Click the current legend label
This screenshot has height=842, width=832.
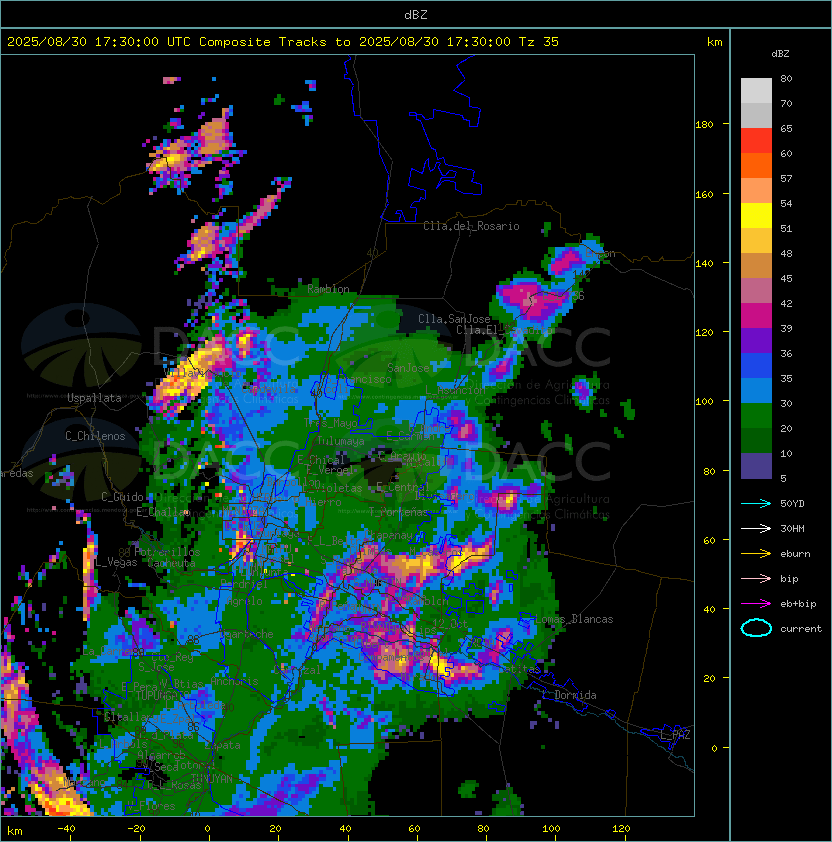pos(801,629)
